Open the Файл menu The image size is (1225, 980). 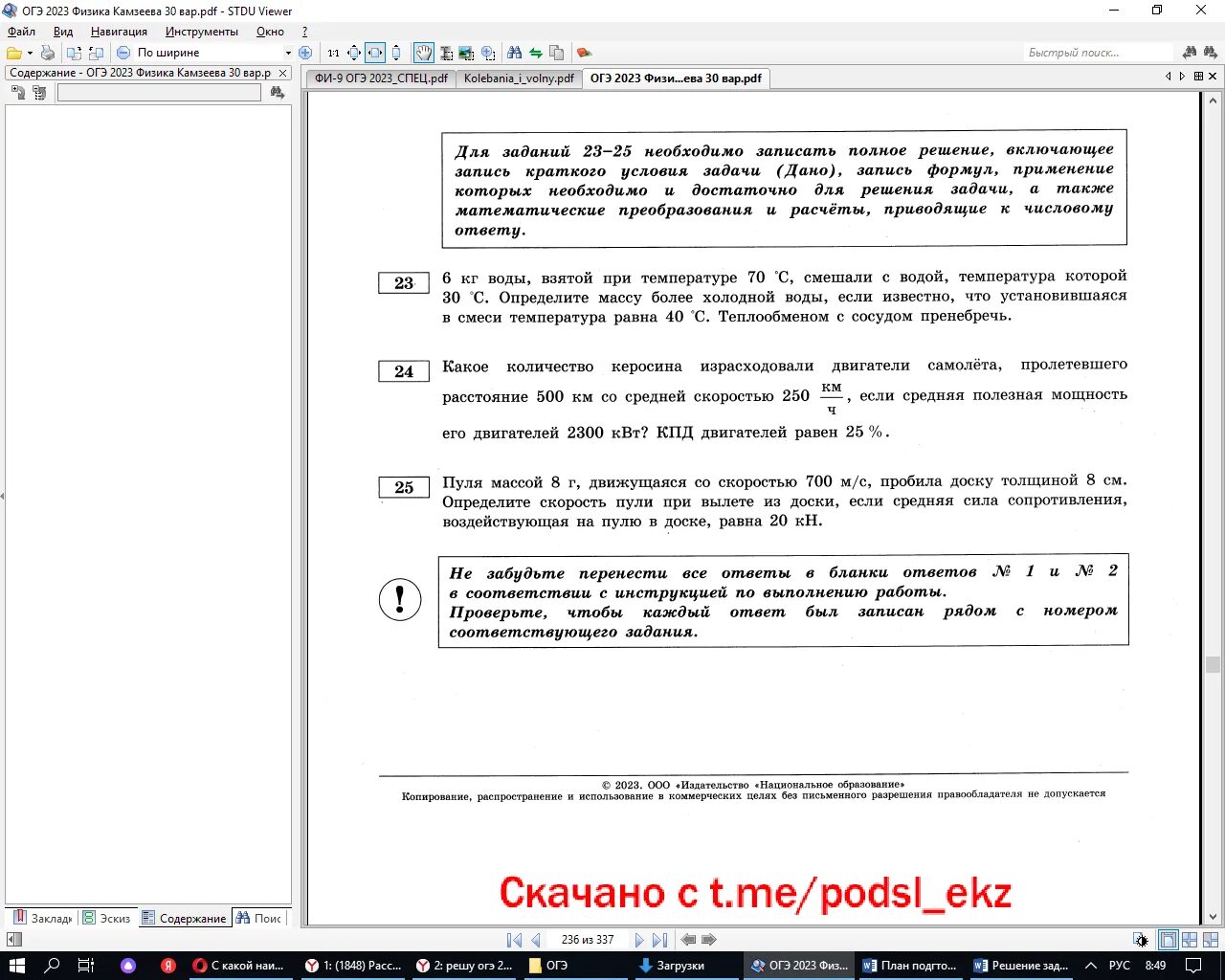(x=21, y=32)
